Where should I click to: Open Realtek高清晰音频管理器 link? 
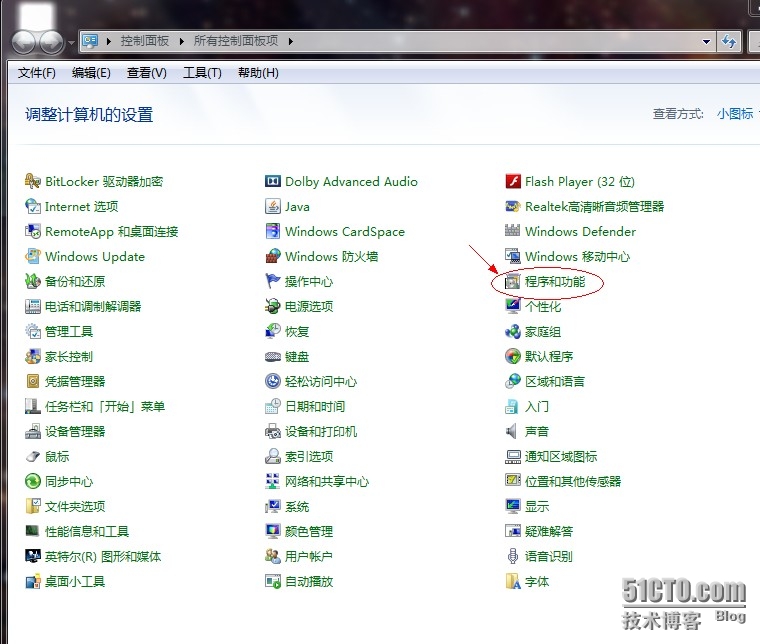click(594, 206)
